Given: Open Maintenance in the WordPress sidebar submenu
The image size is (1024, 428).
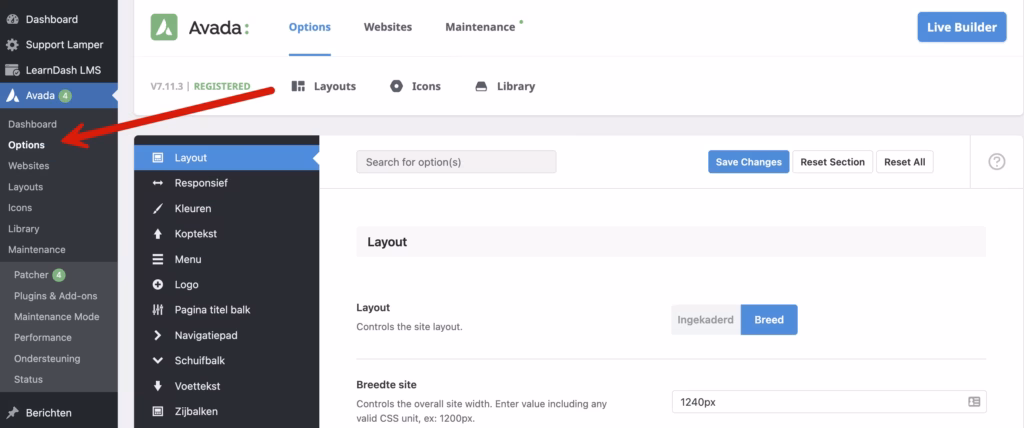Looking at the screenshot, I should click(x=37, y=250).
